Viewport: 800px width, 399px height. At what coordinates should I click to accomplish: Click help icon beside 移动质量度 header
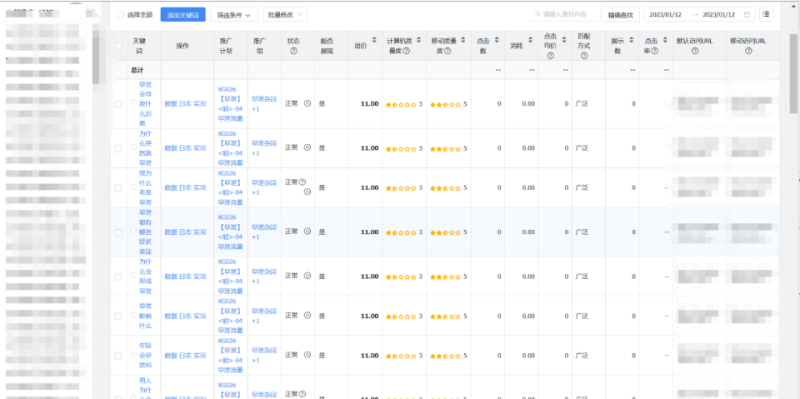point(447,51)
